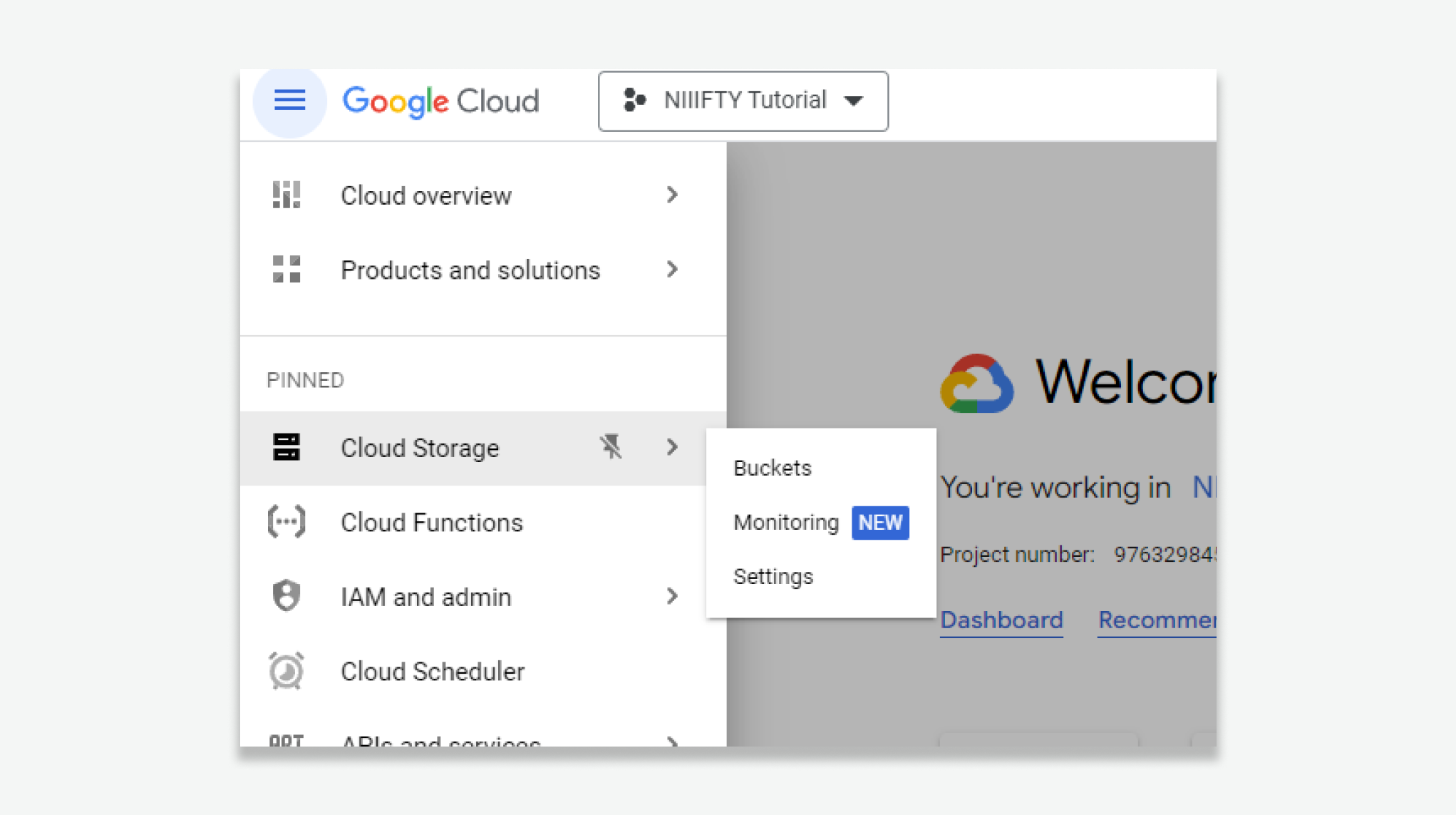Image resolution: width=1456 pixels, height=815 pixels.
Task: Switch to the Dashboard tab link
Action: click(x=1001, y=620)
